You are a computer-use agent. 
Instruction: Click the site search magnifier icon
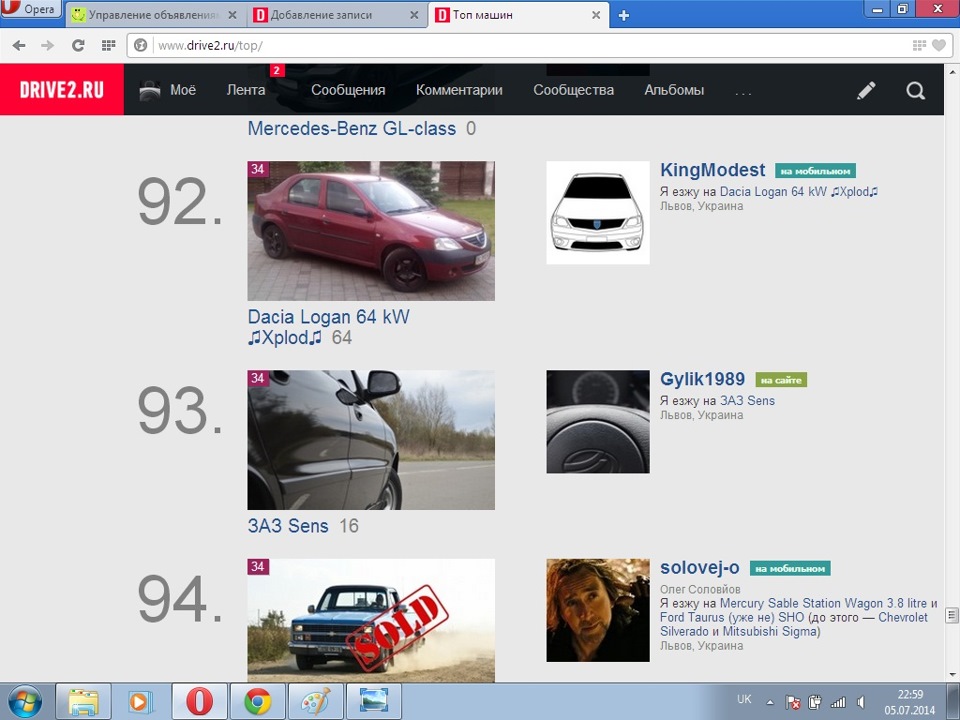915,91
